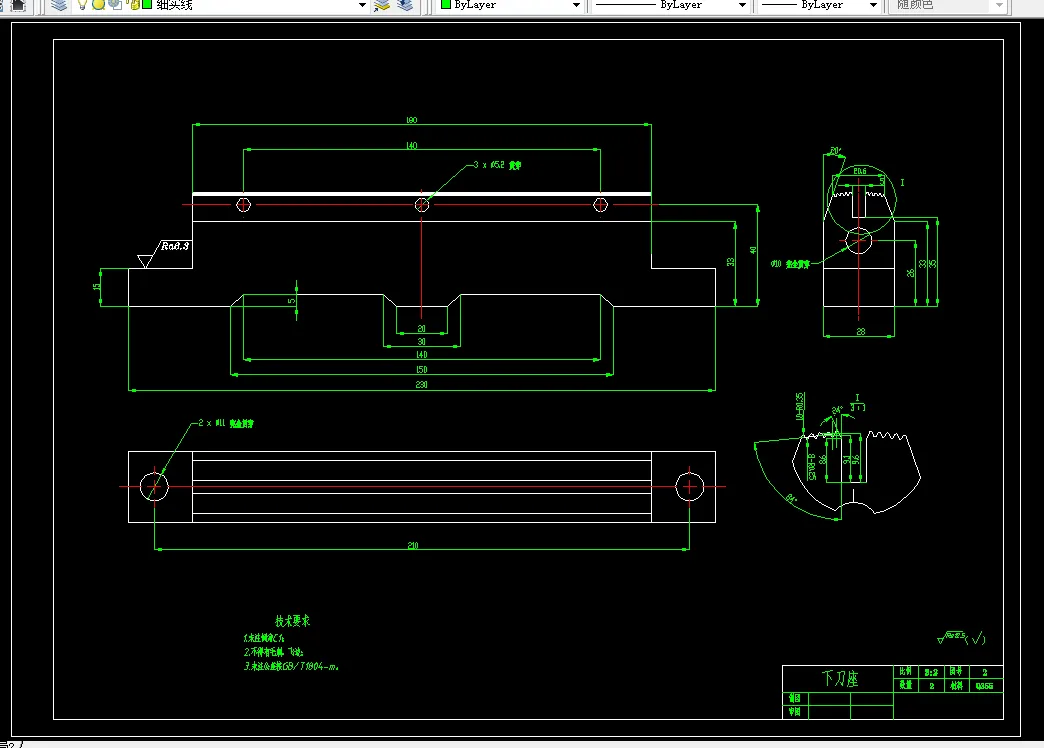Select the 2 x Ø11 hole callout

tap(226, 423)
